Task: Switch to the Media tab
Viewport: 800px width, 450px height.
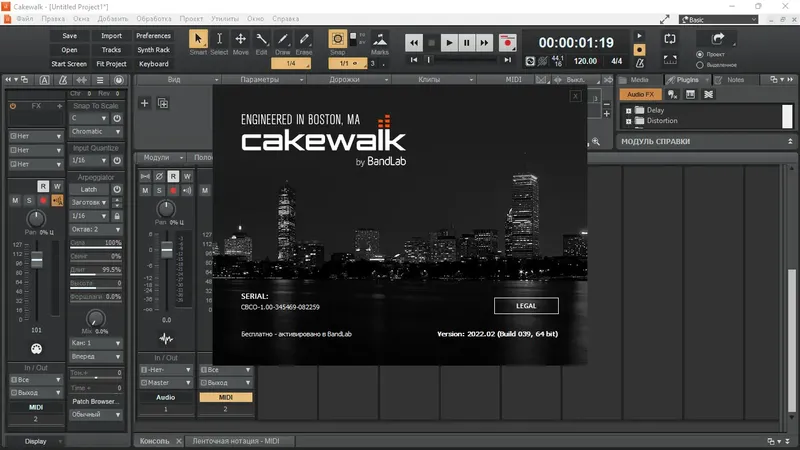Action: (639, 80)
